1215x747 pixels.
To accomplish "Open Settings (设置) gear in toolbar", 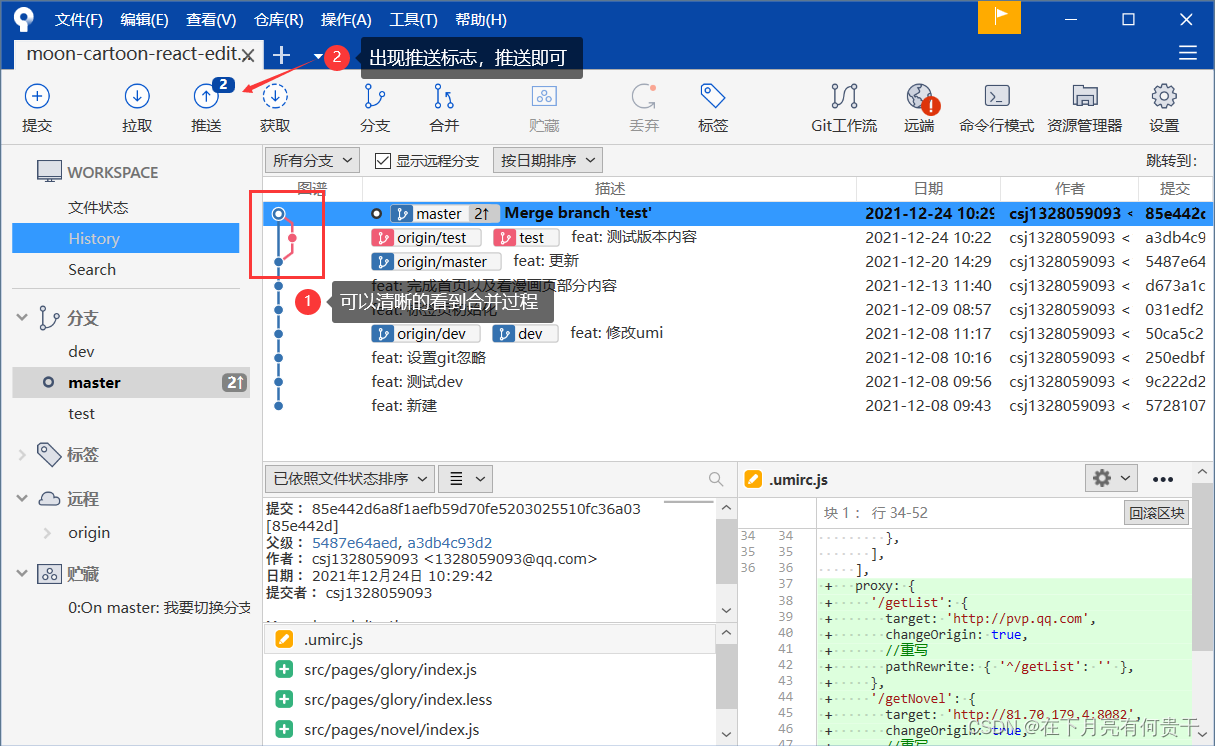I will click(1164, 96).
